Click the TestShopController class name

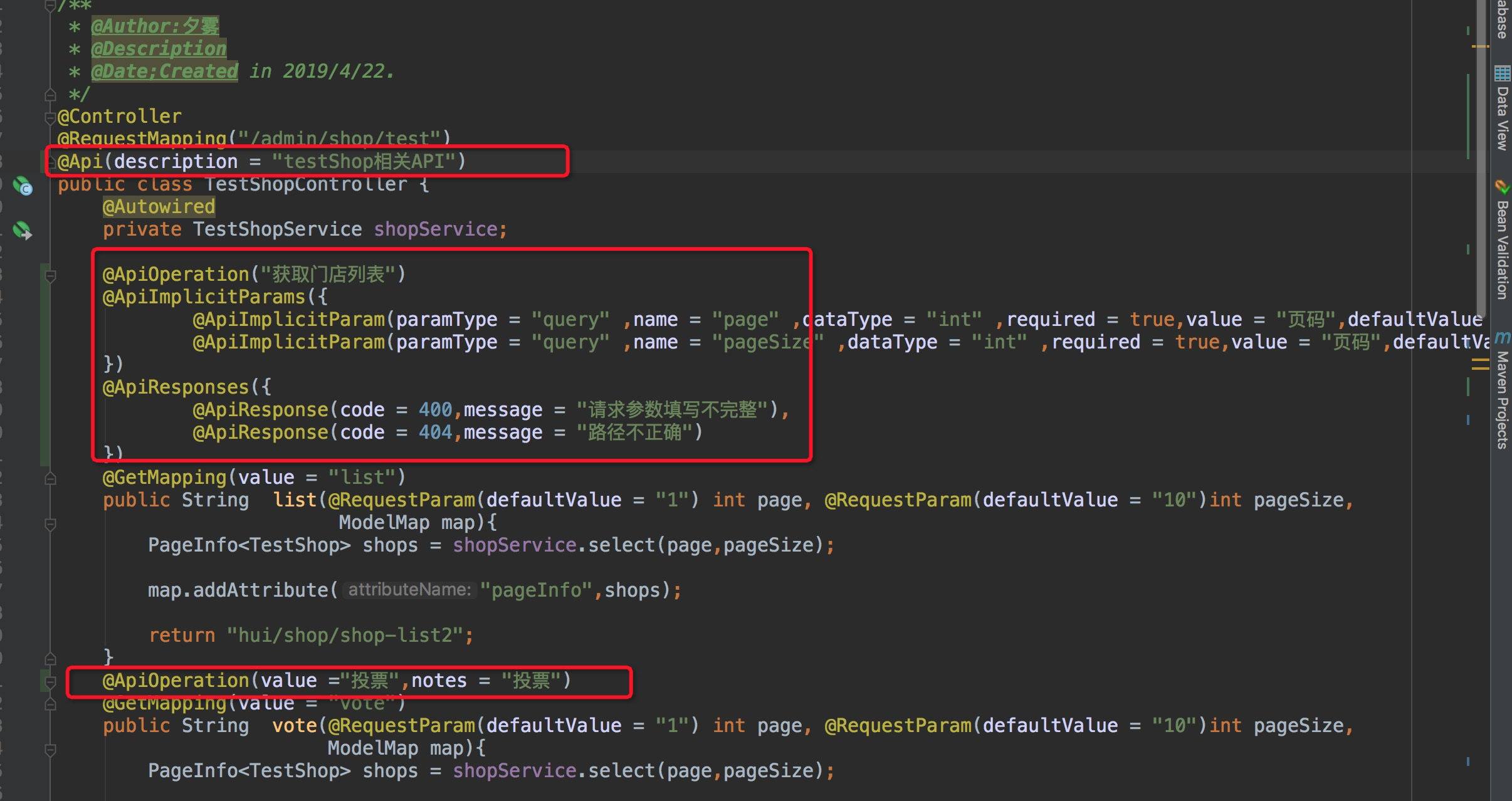pyautogui.click(x=306, y=184)
